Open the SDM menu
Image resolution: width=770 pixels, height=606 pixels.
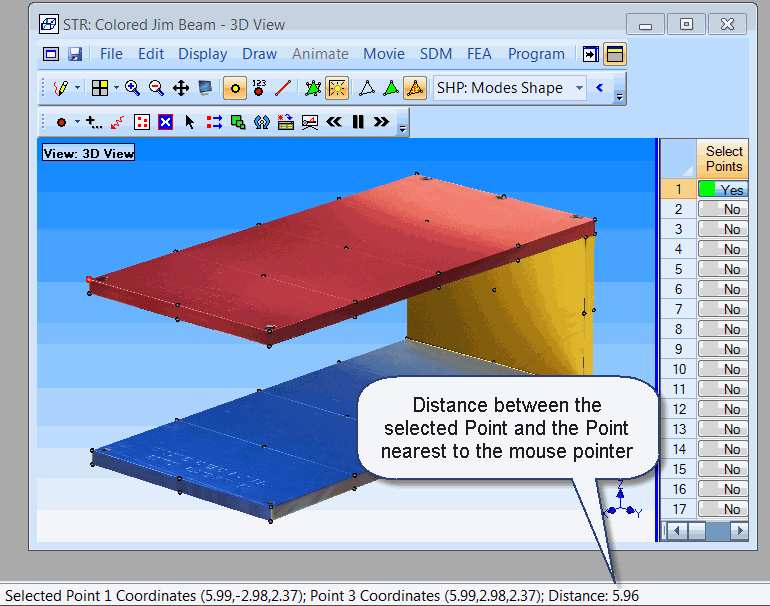(x=436, y=54)
